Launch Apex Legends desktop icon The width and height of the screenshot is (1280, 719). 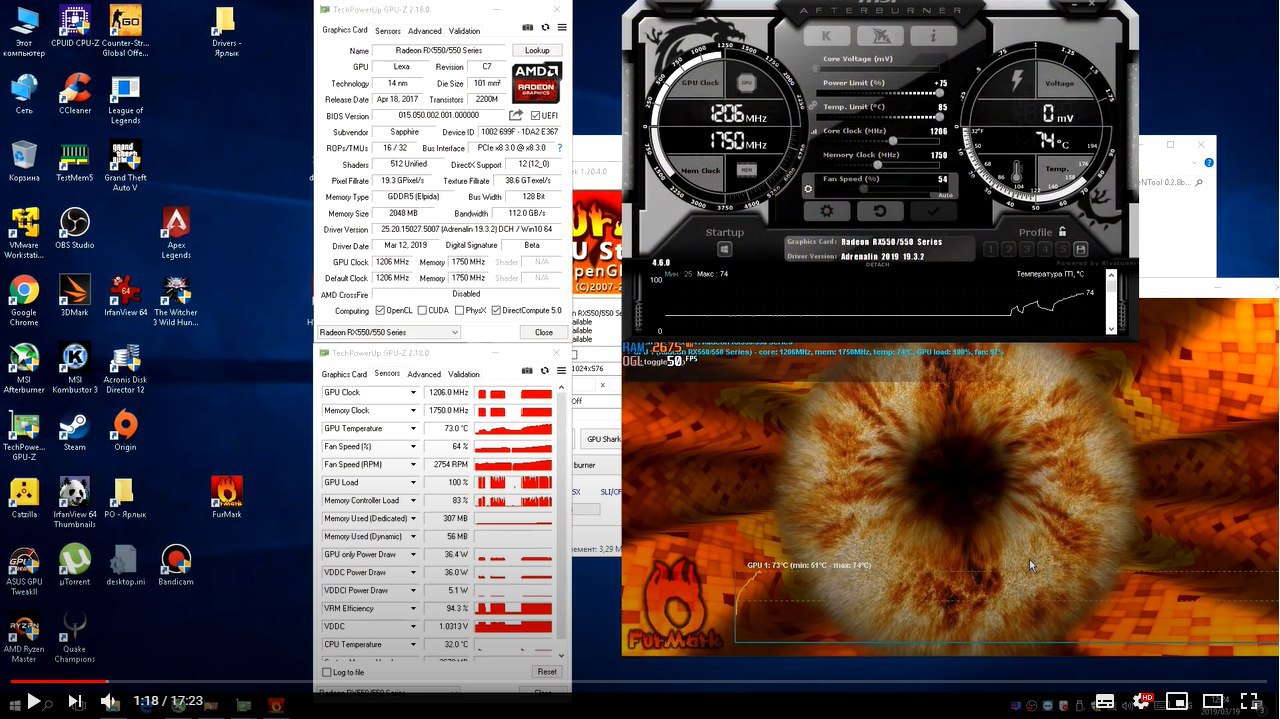[176, 233]
